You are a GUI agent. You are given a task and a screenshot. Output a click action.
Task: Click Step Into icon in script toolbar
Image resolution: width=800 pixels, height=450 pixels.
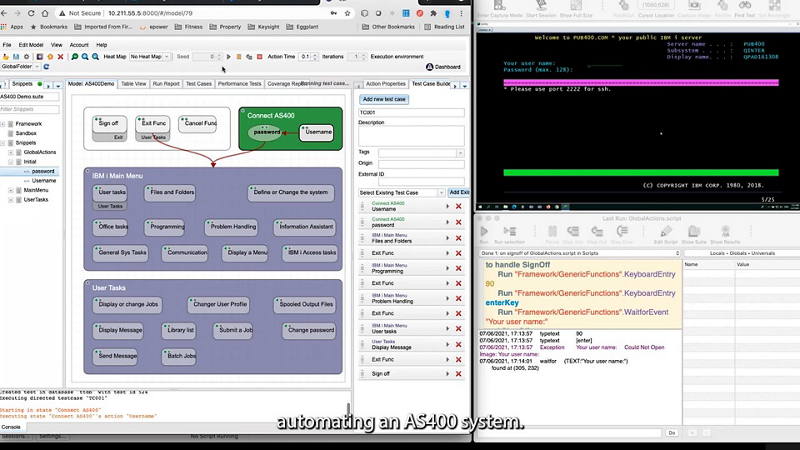(573, 232)
